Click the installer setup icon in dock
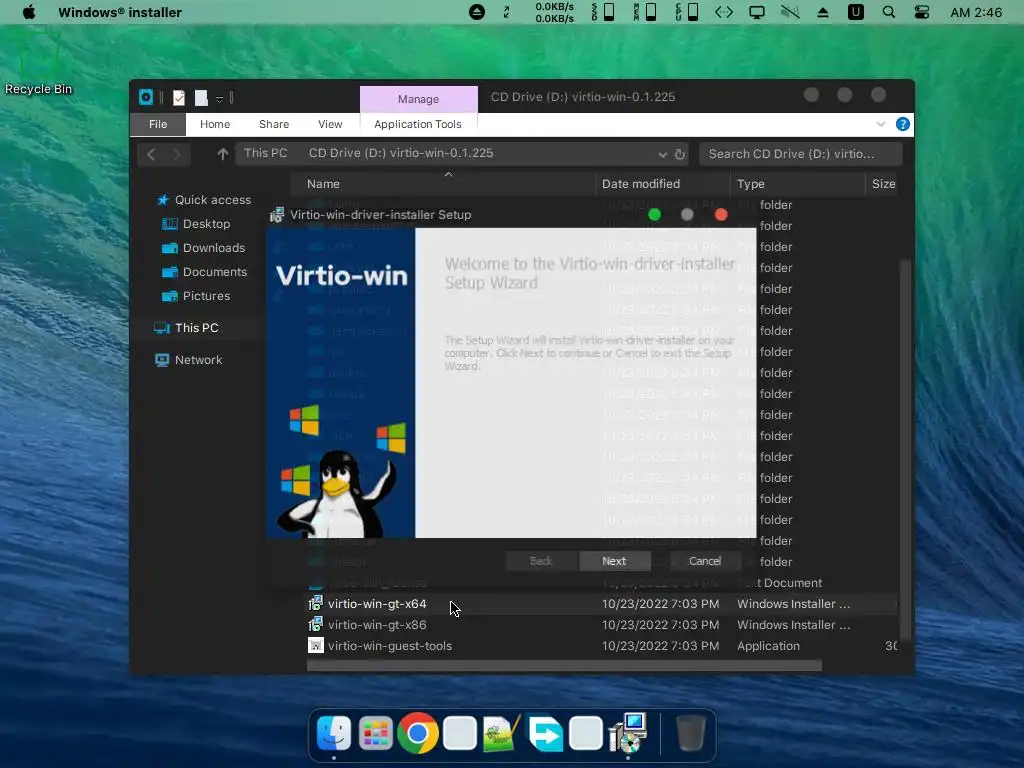 (628, 733)
